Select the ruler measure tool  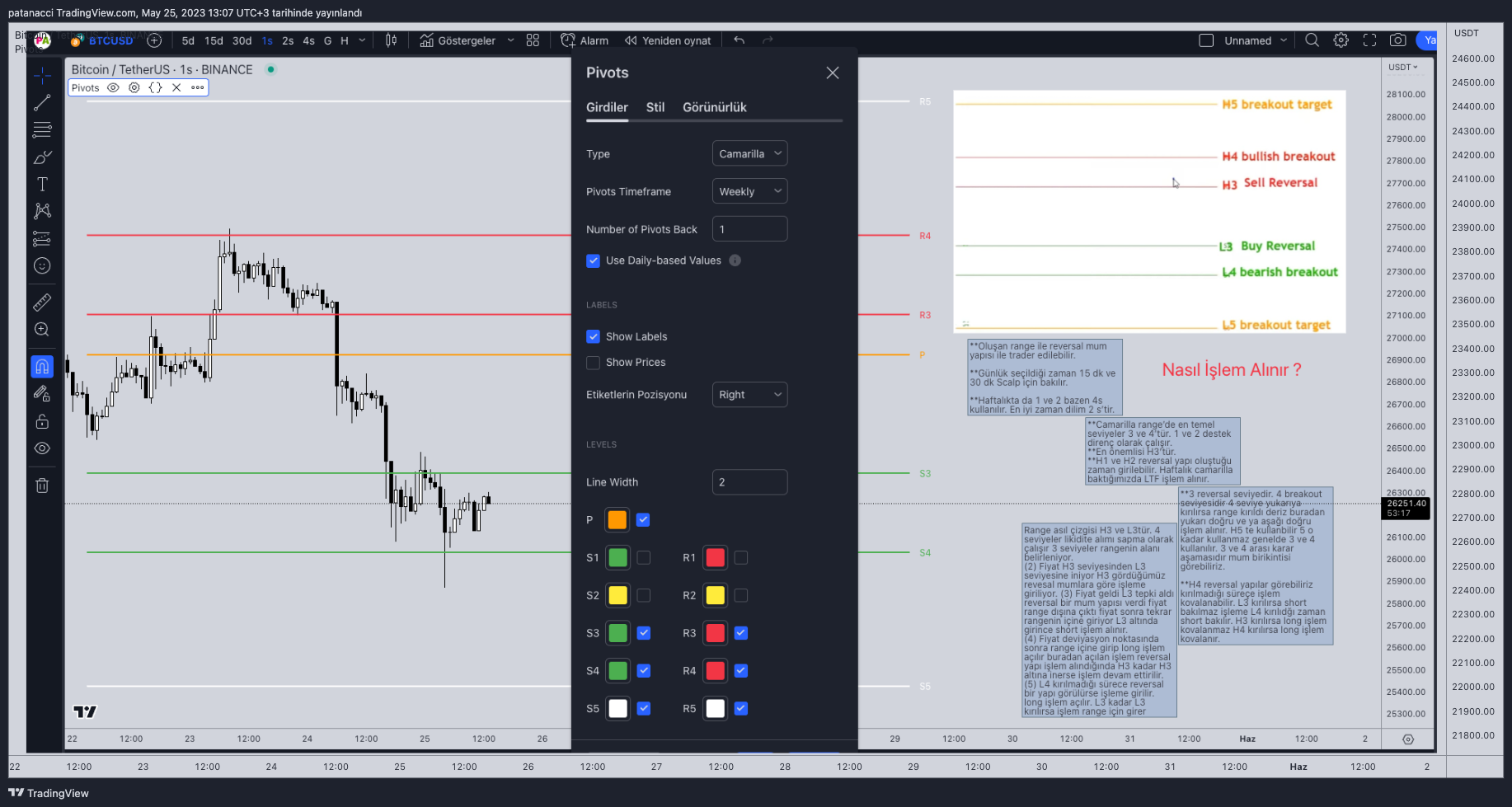point(42,303)
